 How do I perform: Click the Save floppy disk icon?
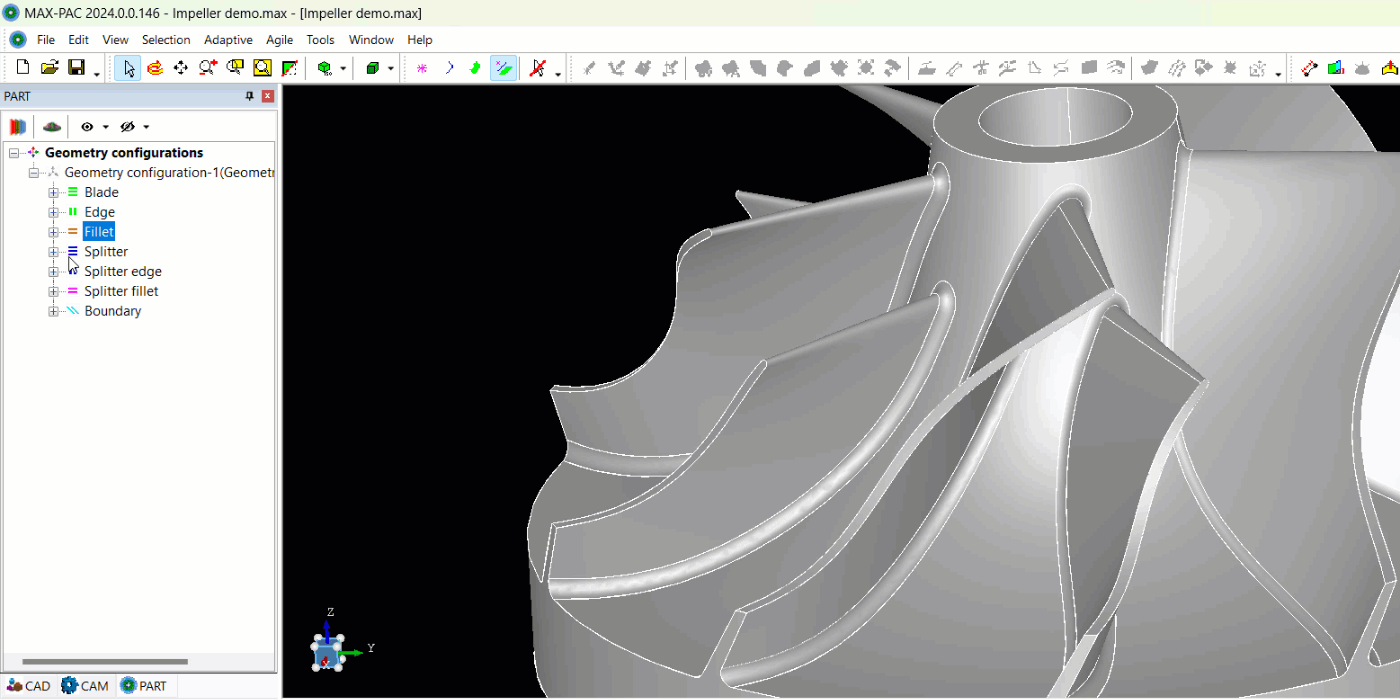tap(76, 68)
